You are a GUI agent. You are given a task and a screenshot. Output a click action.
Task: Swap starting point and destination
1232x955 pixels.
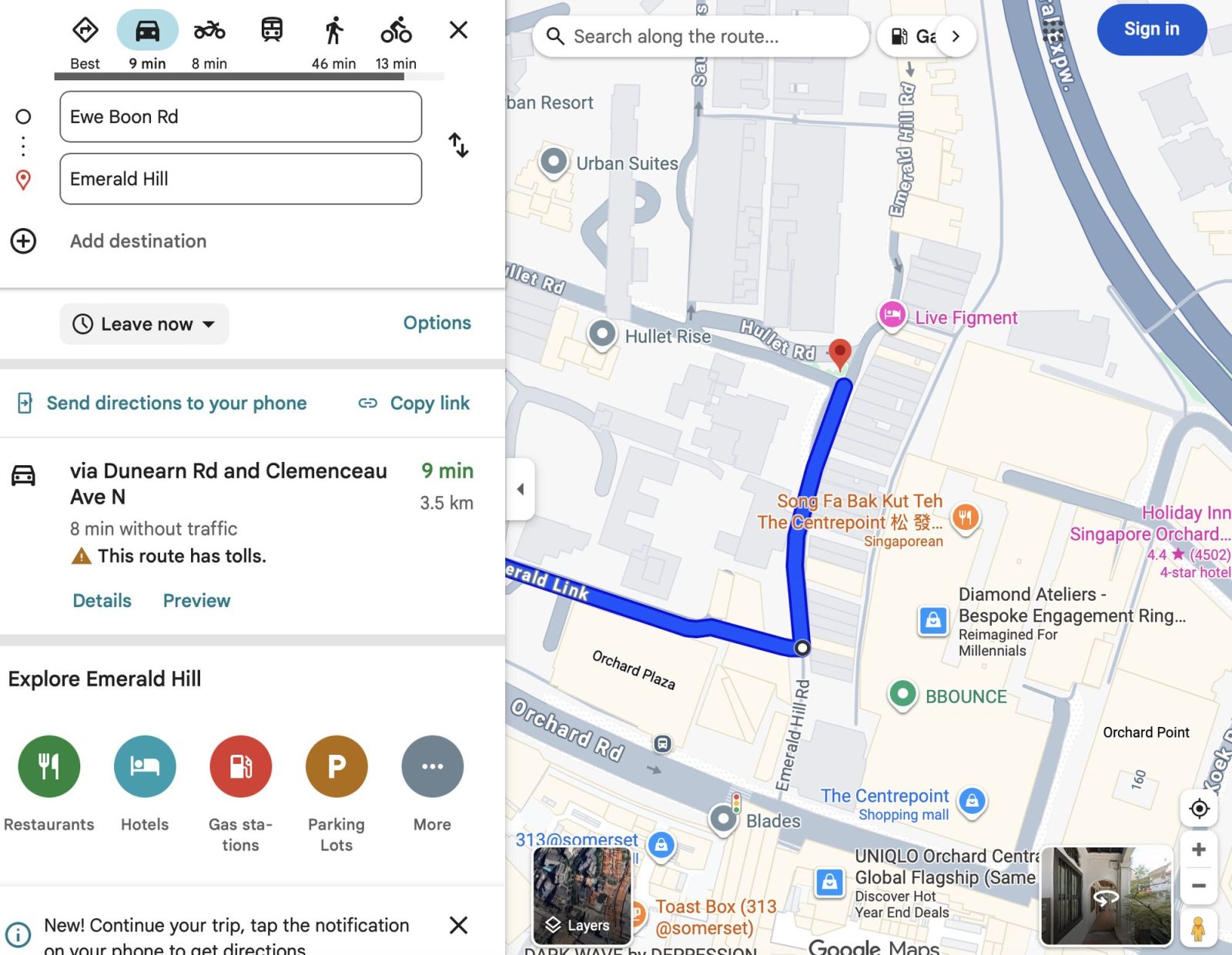459,145
